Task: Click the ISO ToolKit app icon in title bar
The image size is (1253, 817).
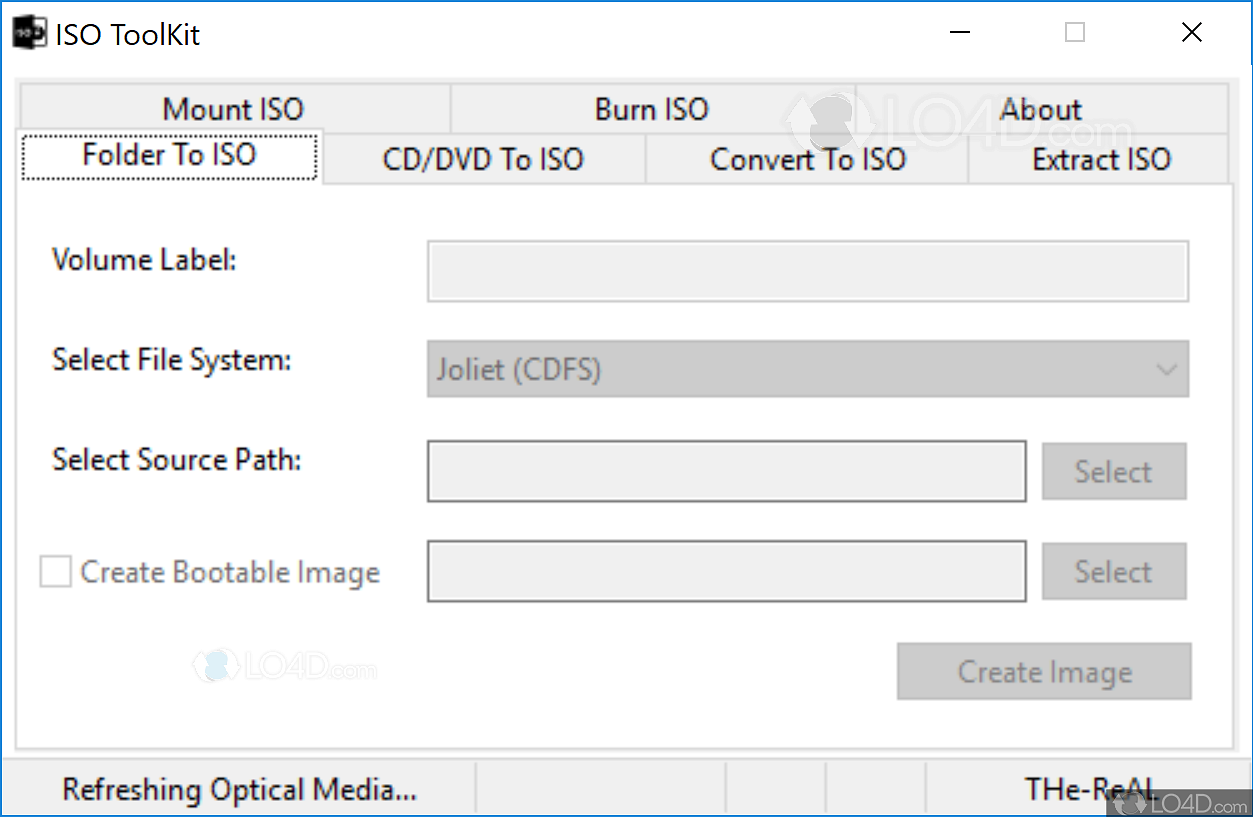Action: coord(29,34)
